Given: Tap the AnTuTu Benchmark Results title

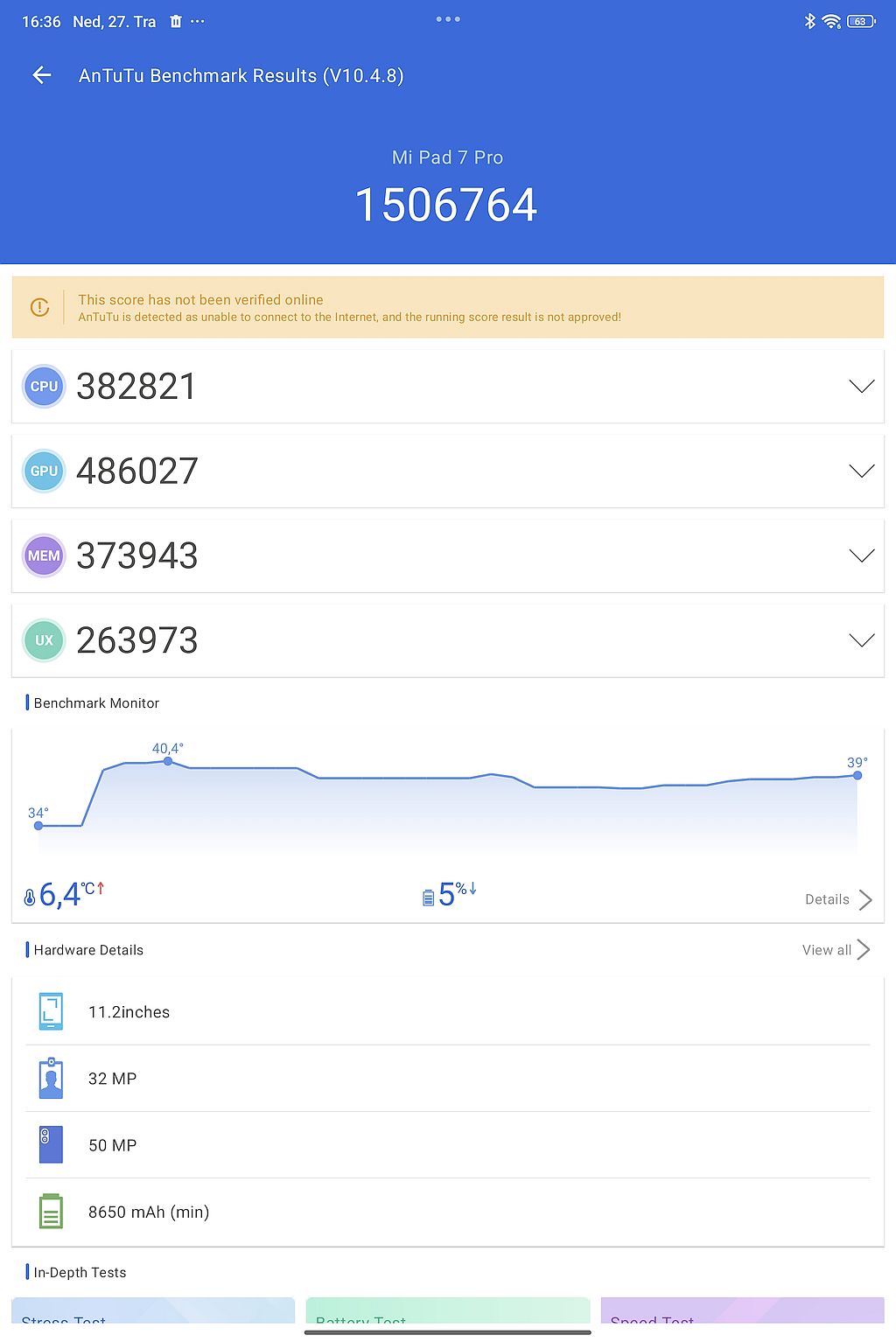Looking at the screenshot, I should pyautogui.click(x=241, y=75).
